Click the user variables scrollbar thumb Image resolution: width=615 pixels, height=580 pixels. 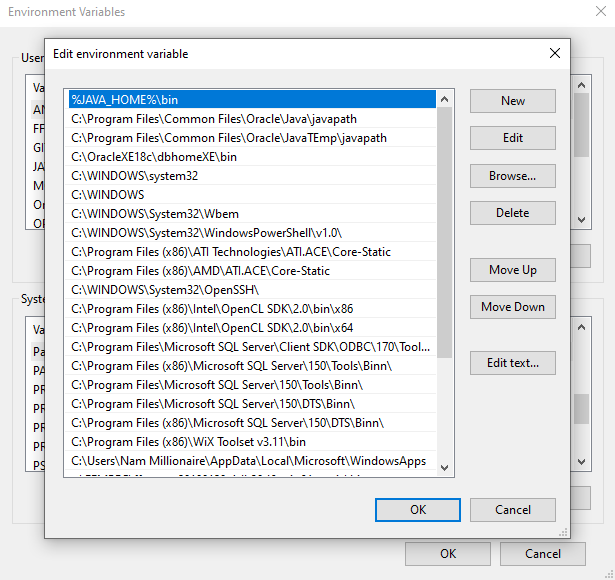click(582, 125)
